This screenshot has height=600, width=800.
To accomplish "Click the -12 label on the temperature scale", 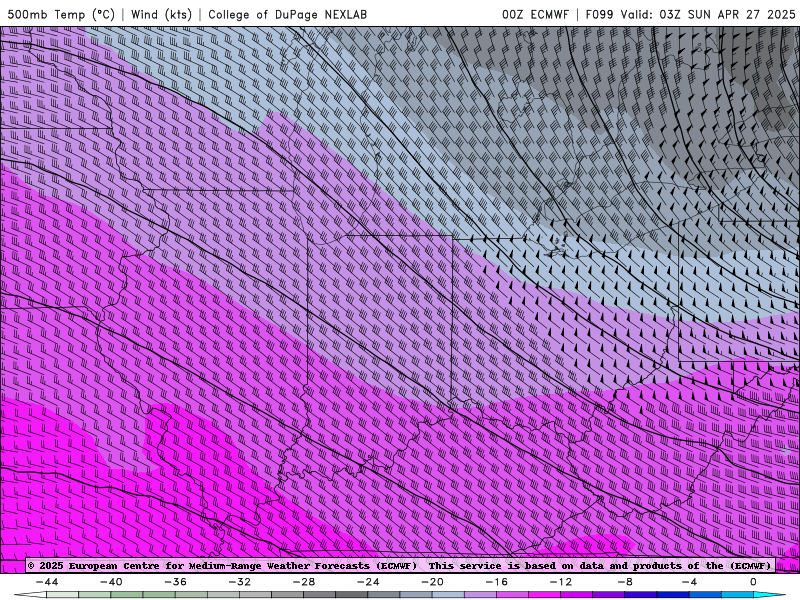I will click(561, 582).
